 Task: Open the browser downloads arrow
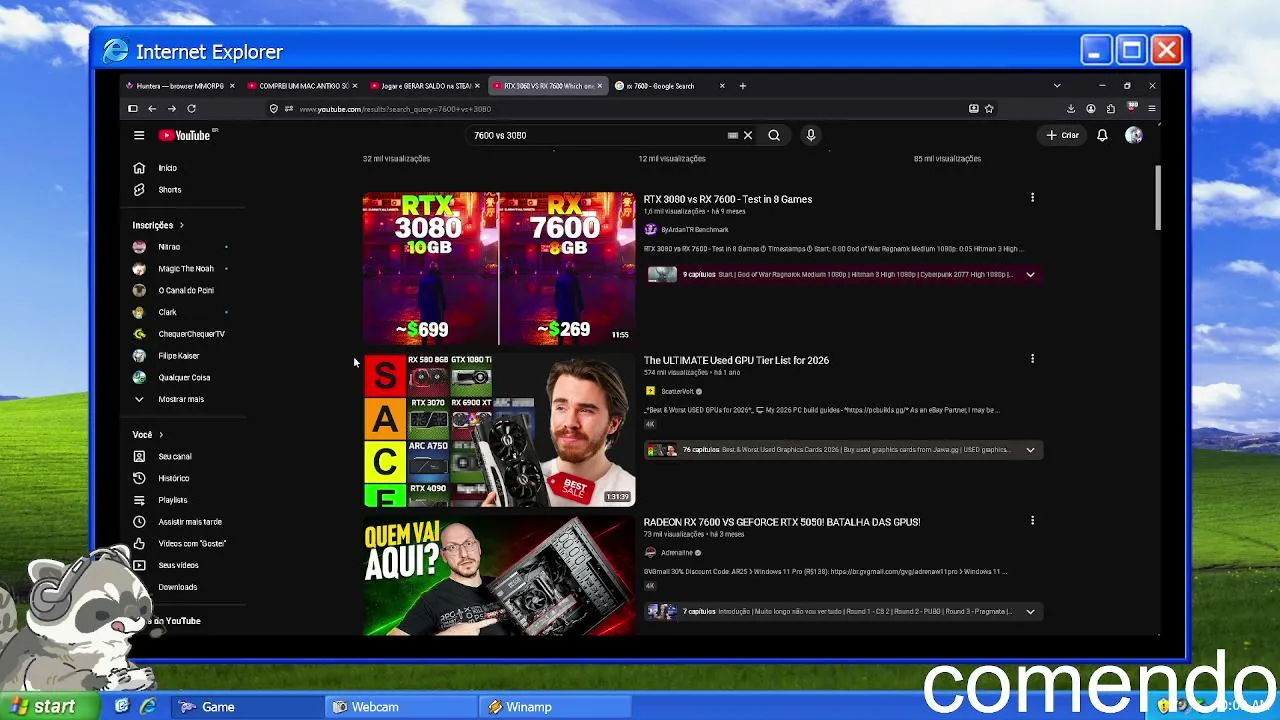pos(1071,108)
